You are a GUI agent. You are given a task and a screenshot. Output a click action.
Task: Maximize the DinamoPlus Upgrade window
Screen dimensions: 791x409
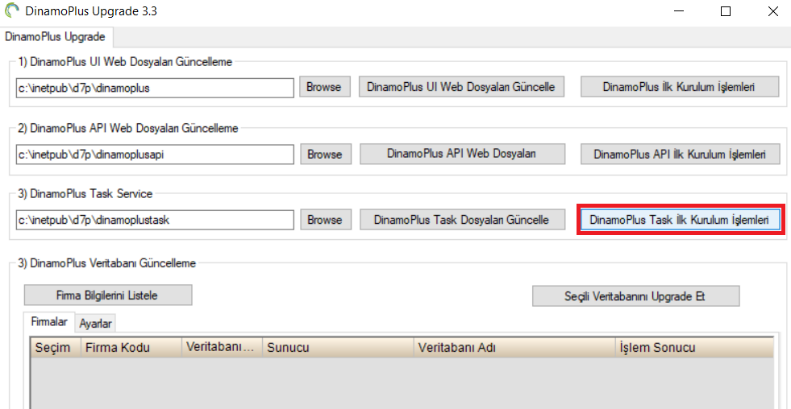pos(725,11)
